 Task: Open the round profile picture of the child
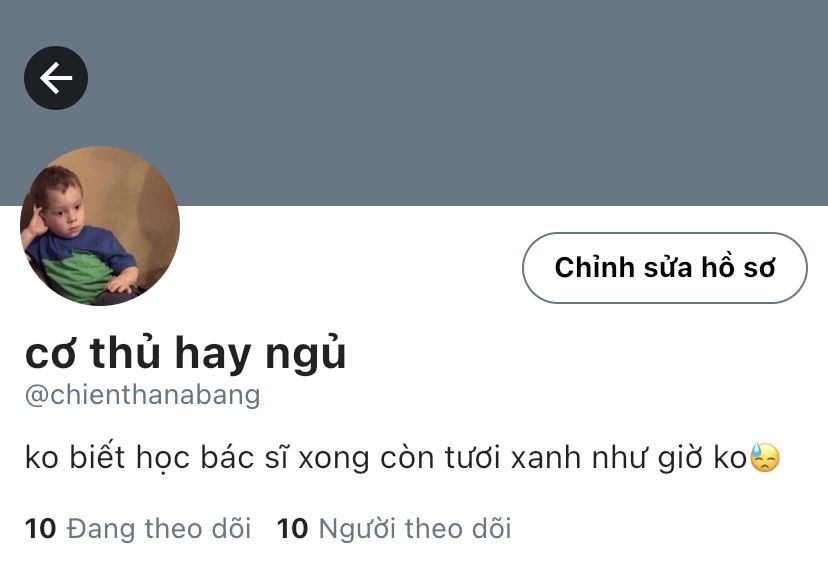point(100,226)
